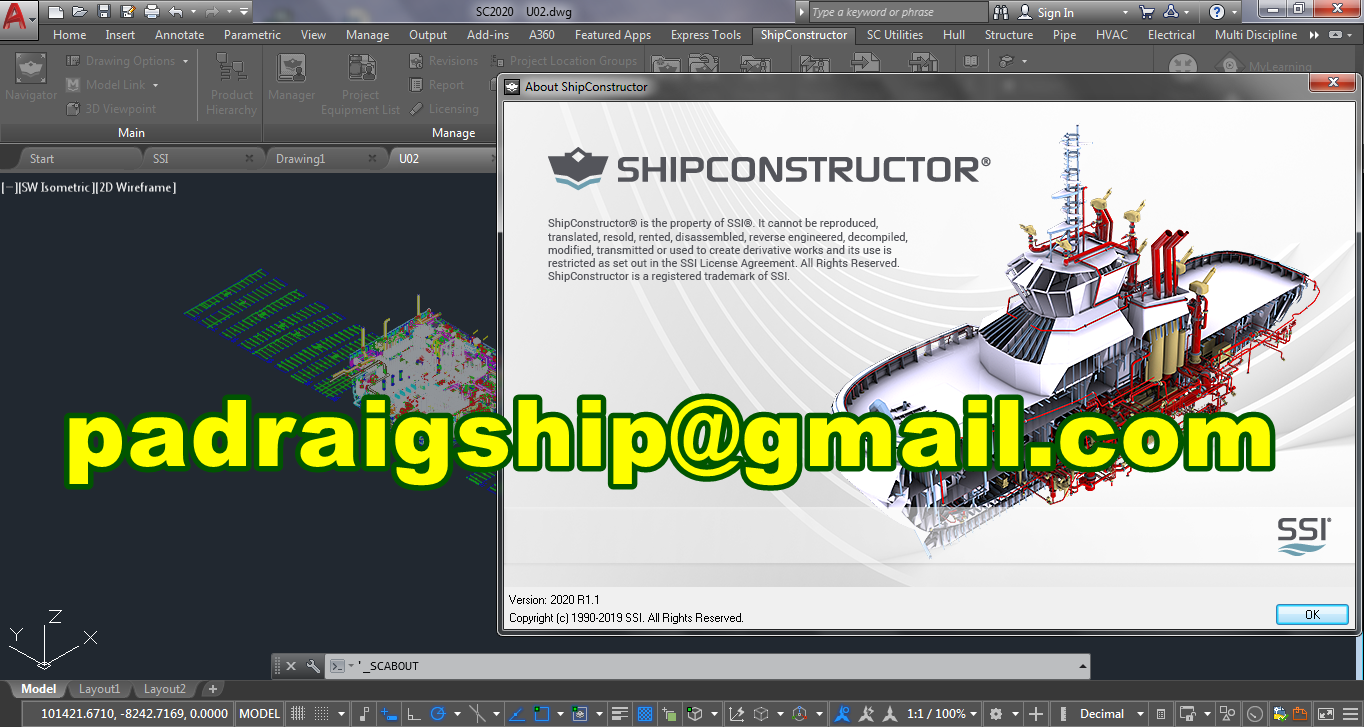Add a new layout with plus button
Image resolution: width=1364 pixels, height=727 pixels.
coord(213,689)
